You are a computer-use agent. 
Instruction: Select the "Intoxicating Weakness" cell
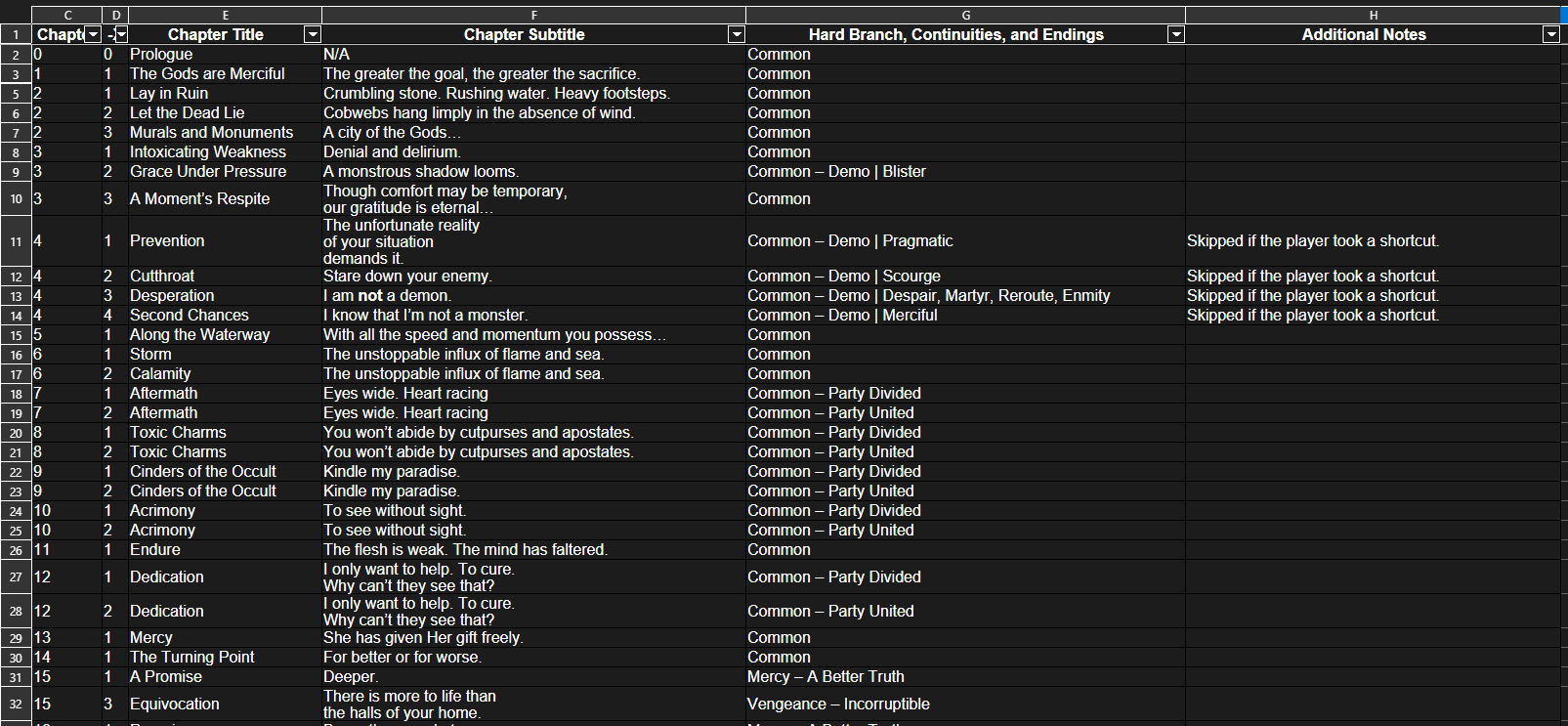[226, 152]
